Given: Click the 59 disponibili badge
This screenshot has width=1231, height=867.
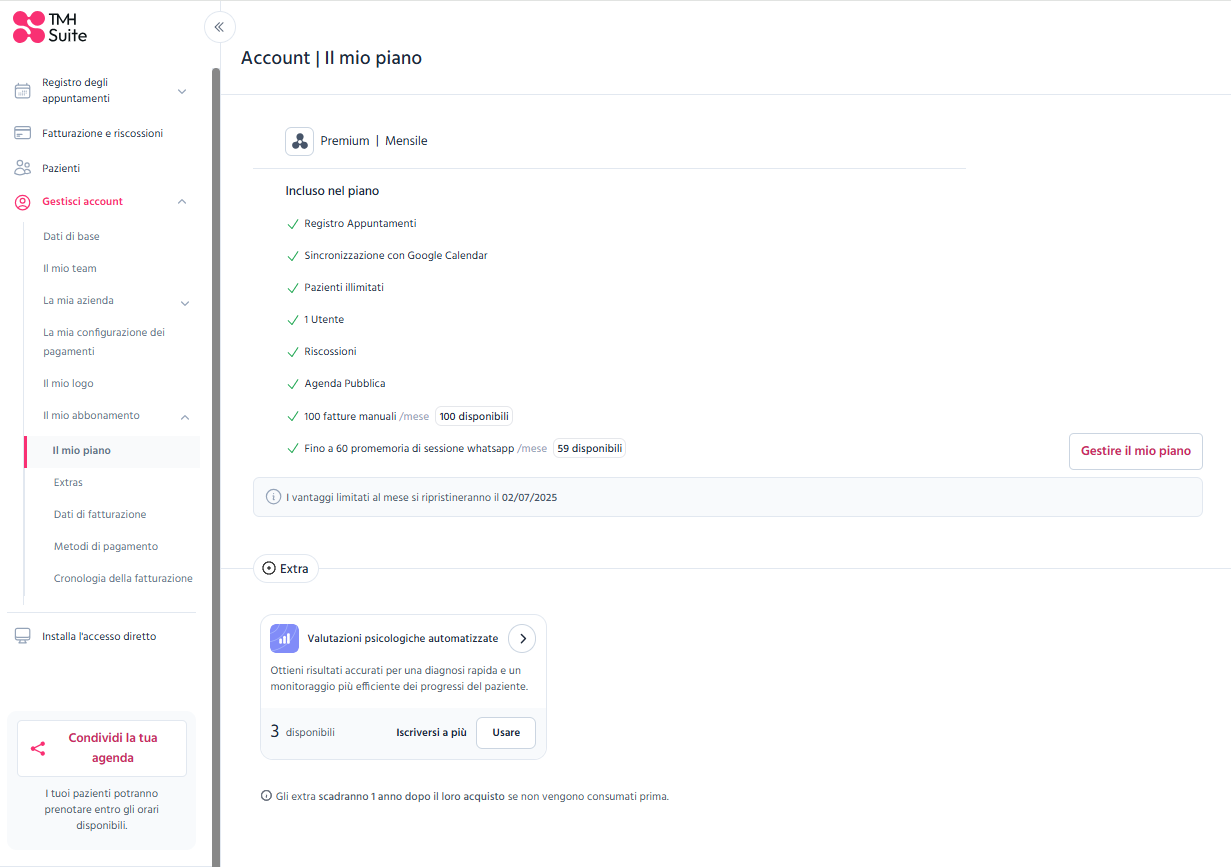Looking at the screenshot, I should coord(590,448).
